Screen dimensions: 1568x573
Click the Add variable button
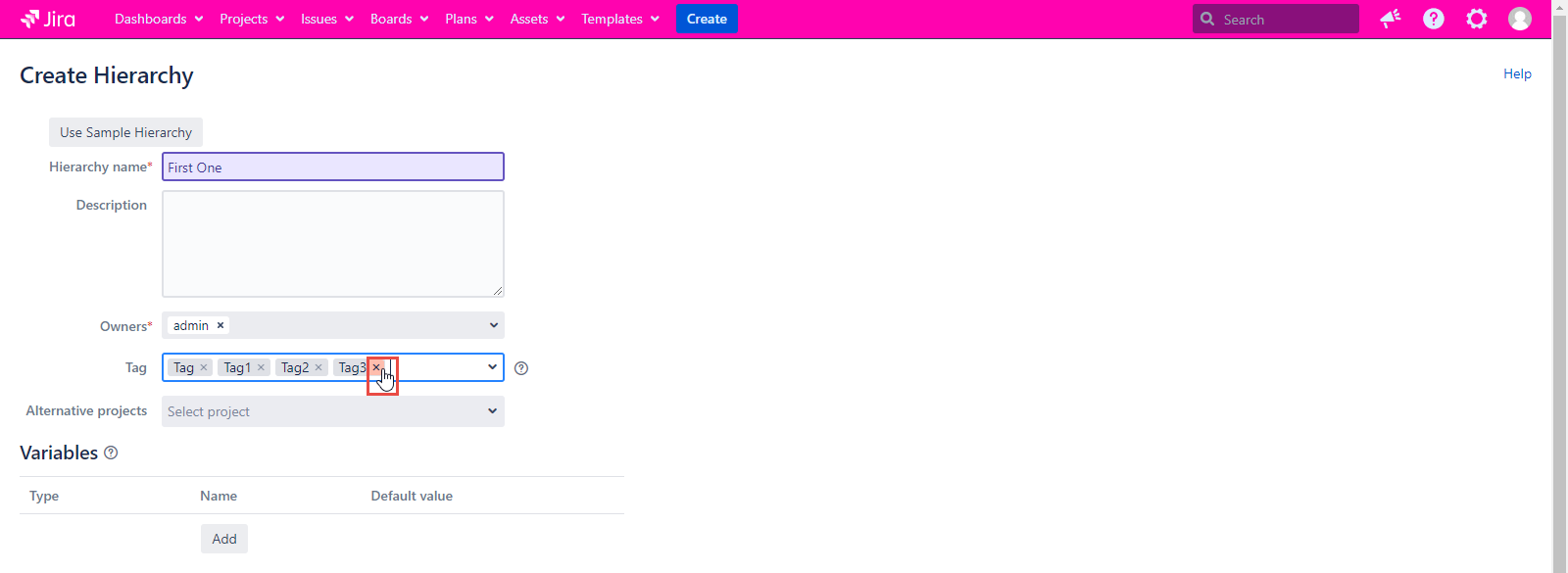[224, 539]
